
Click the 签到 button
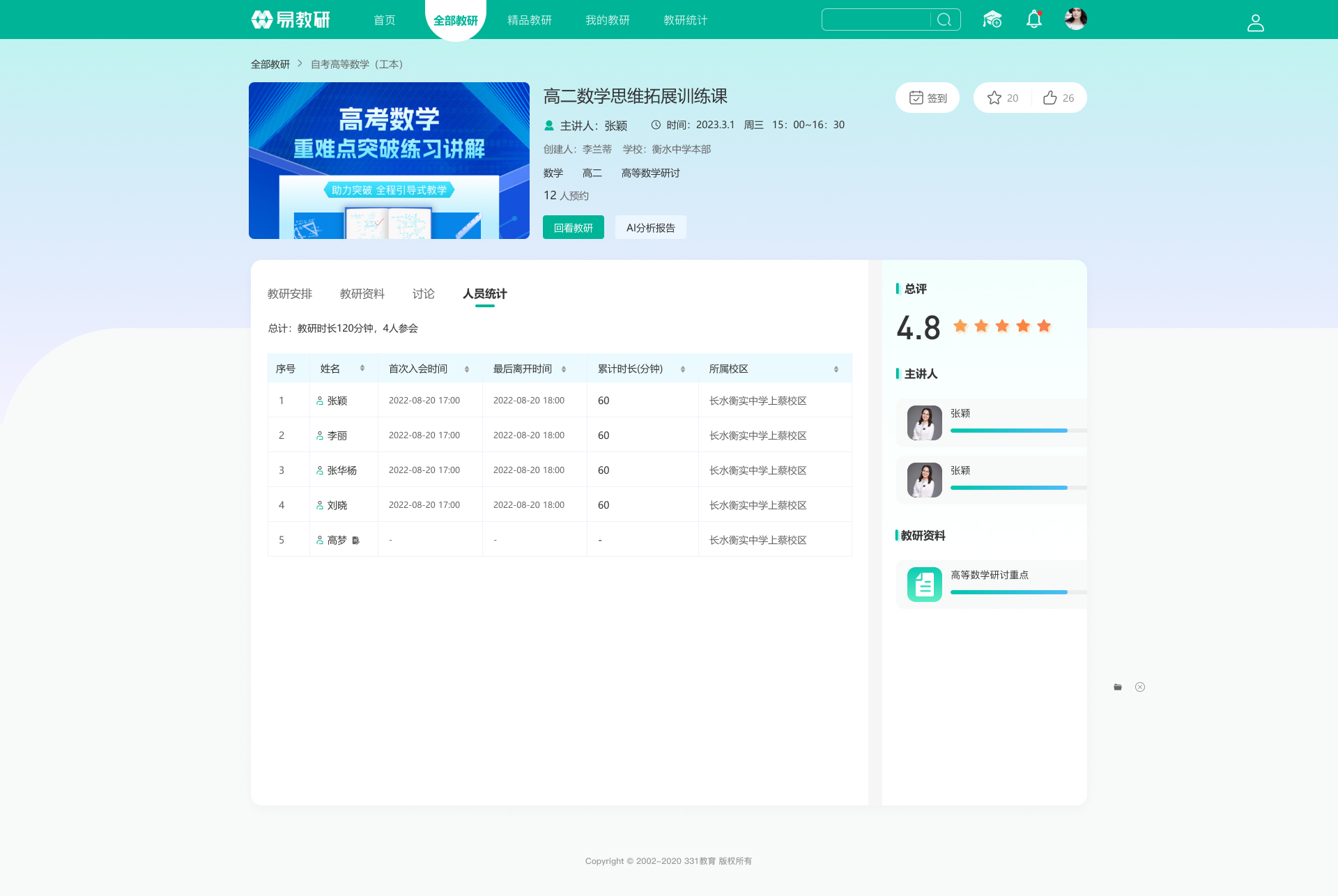click(928, 98)
